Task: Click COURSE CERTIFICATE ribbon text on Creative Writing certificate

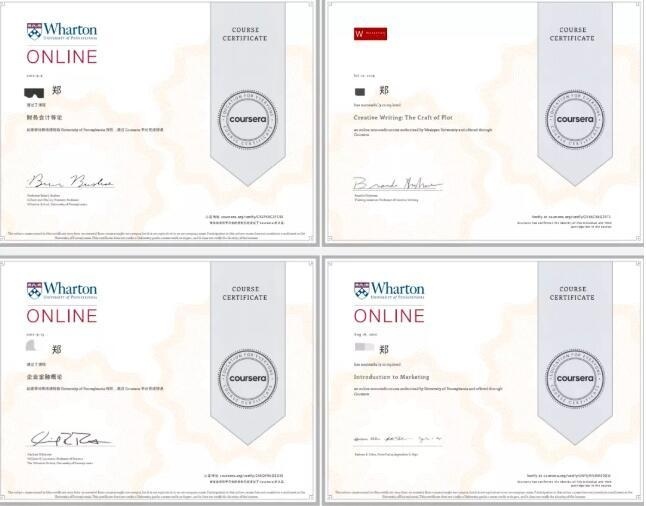Action: (572, 34)
